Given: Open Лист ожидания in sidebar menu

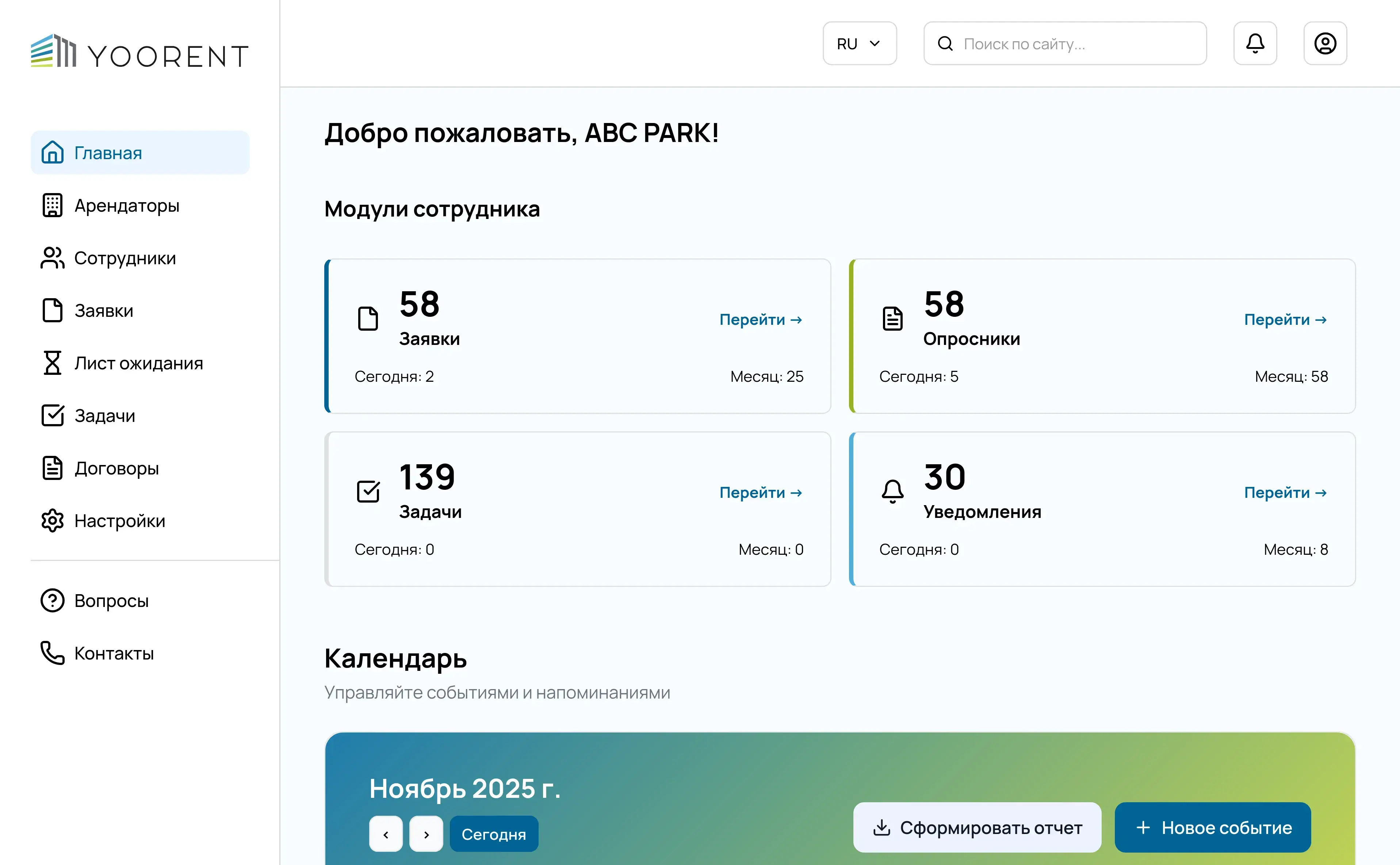Looking at the screenshot, I should [x=138, y=363].
